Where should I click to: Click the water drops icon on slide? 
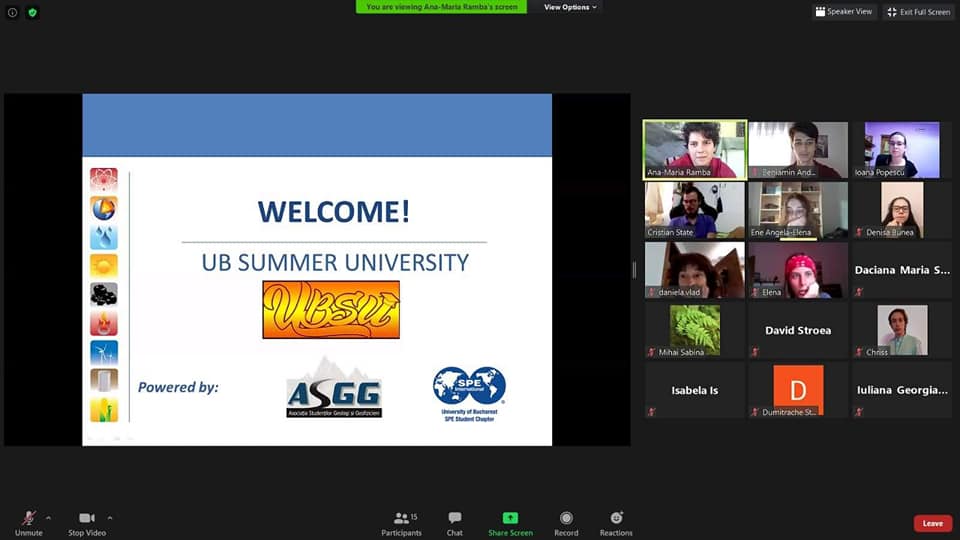104,237
